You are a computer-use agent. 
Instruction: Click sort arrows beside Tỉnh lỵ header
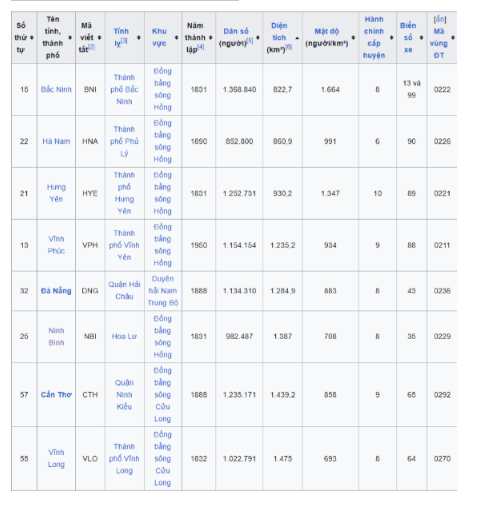click(139, 38)
